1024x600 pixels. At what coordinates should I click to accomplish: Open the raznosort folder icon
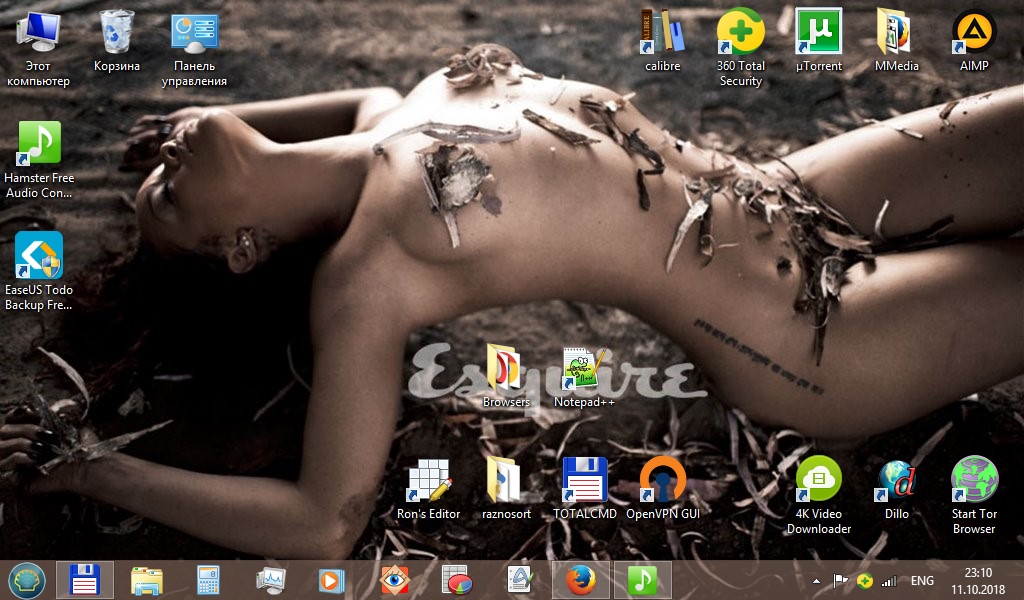(506, 488)
